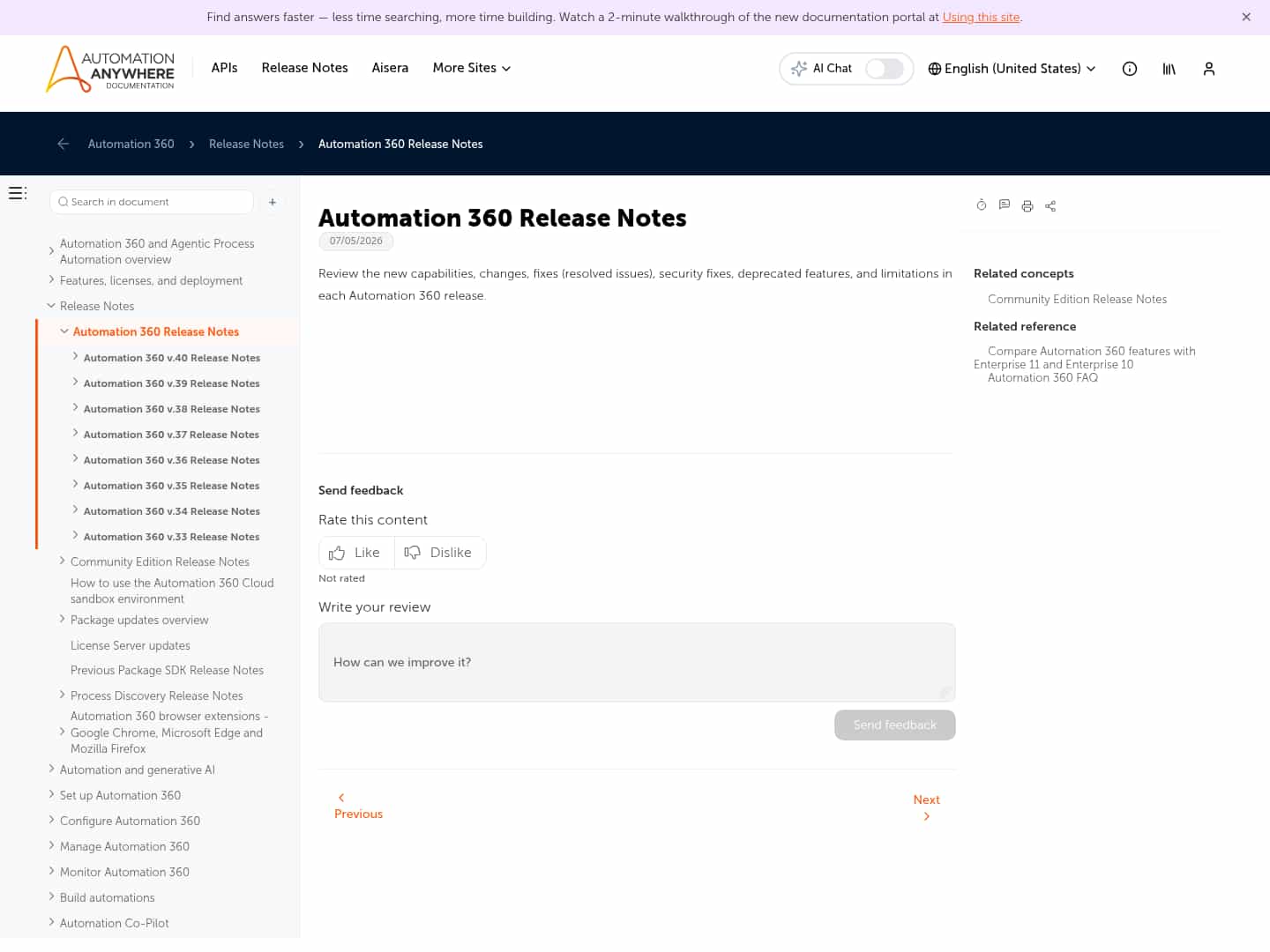Go to Release Notes breadcrumb
Image resolution: width=1270 pixels, height=952 pixels.
[x=246, y=144]
